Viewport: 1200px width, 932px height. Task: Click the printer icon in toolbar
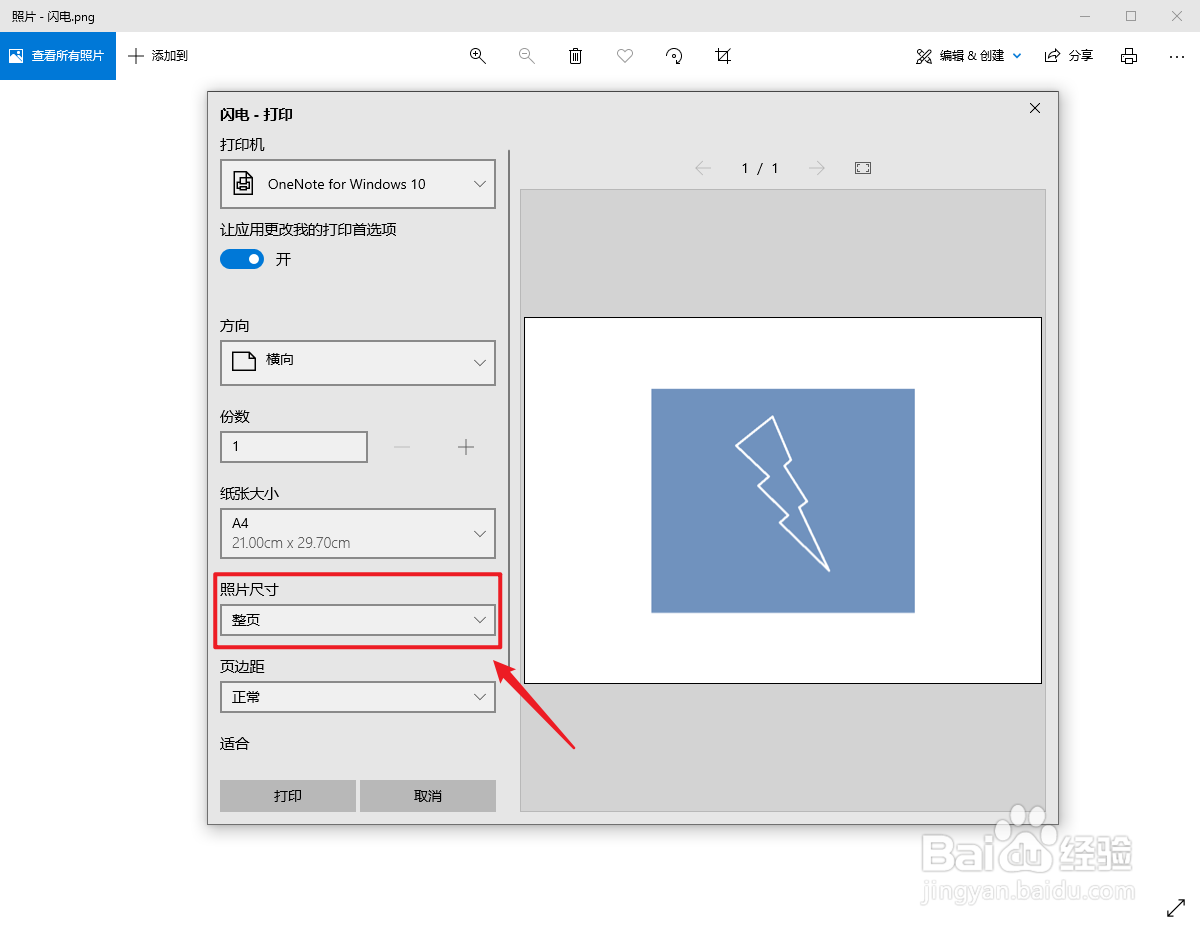pyautogui.click(x=1129, y=56)
